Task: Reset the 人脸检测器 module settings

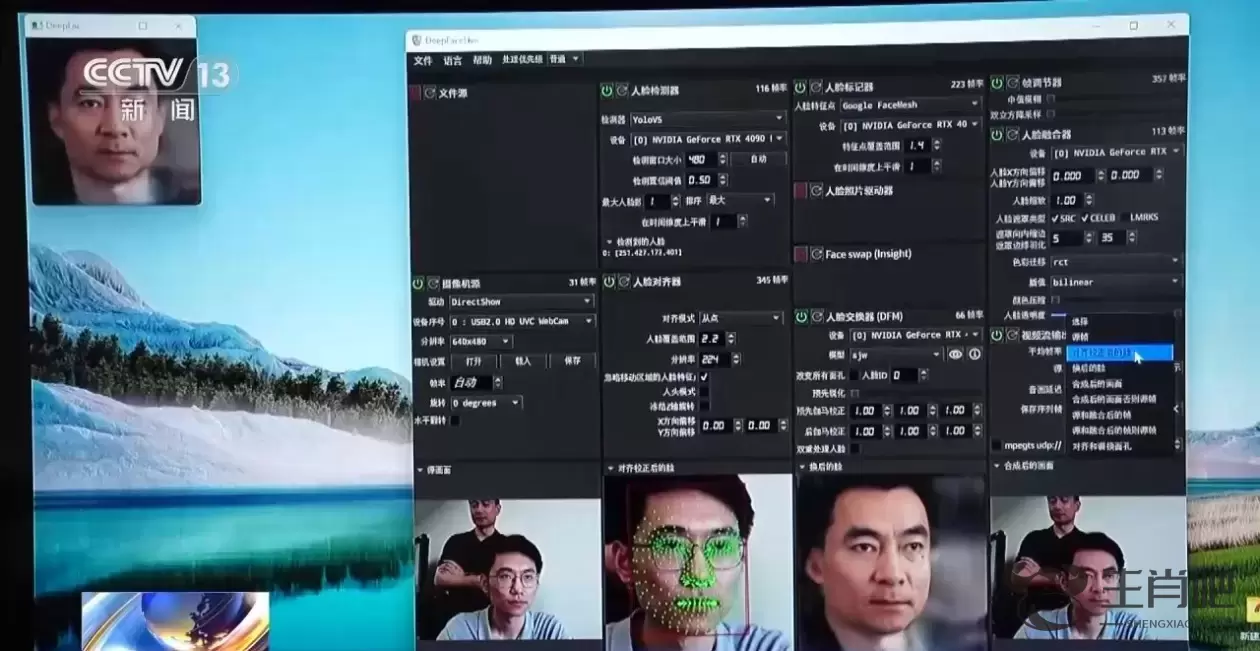Action: tap(621, 91)
